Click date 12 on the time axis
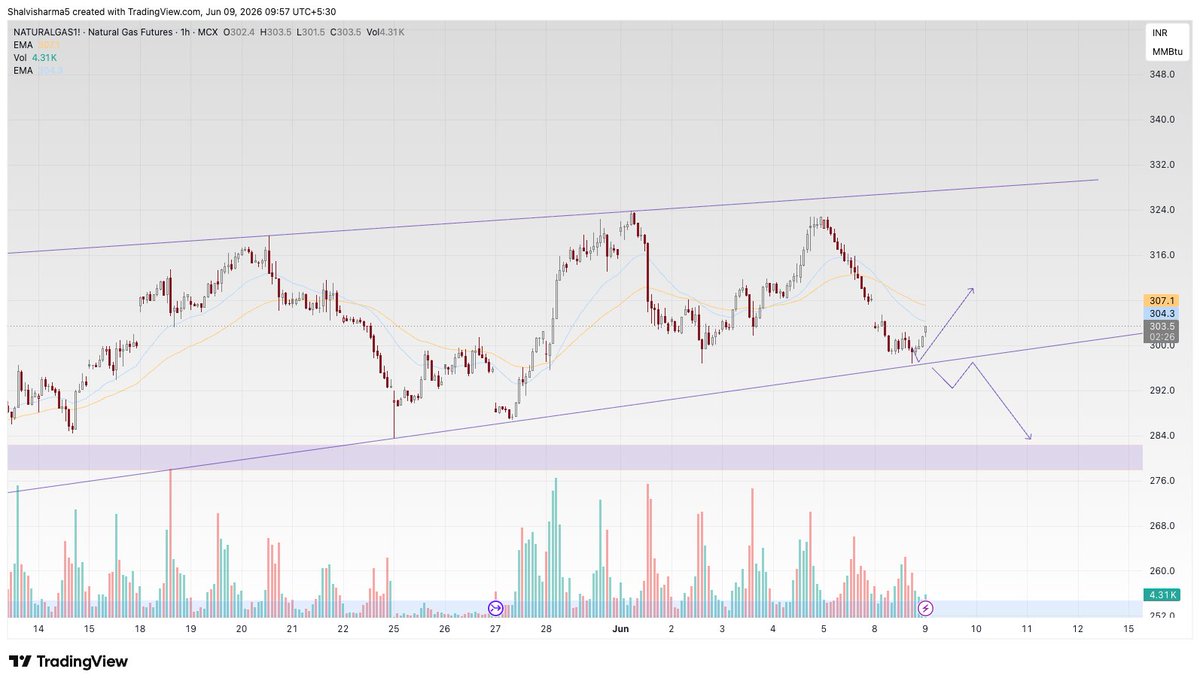Image resolution: width=1200 pixels, height=684 pixels. point(1077,629)
